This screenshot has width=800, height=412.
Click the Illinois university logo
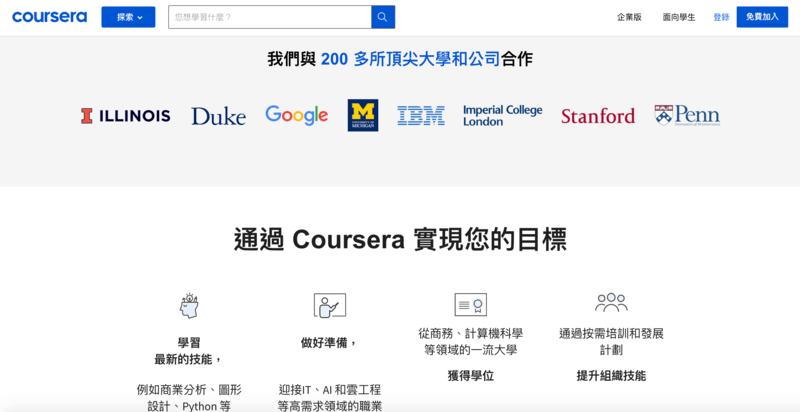(x=126, y=116)
